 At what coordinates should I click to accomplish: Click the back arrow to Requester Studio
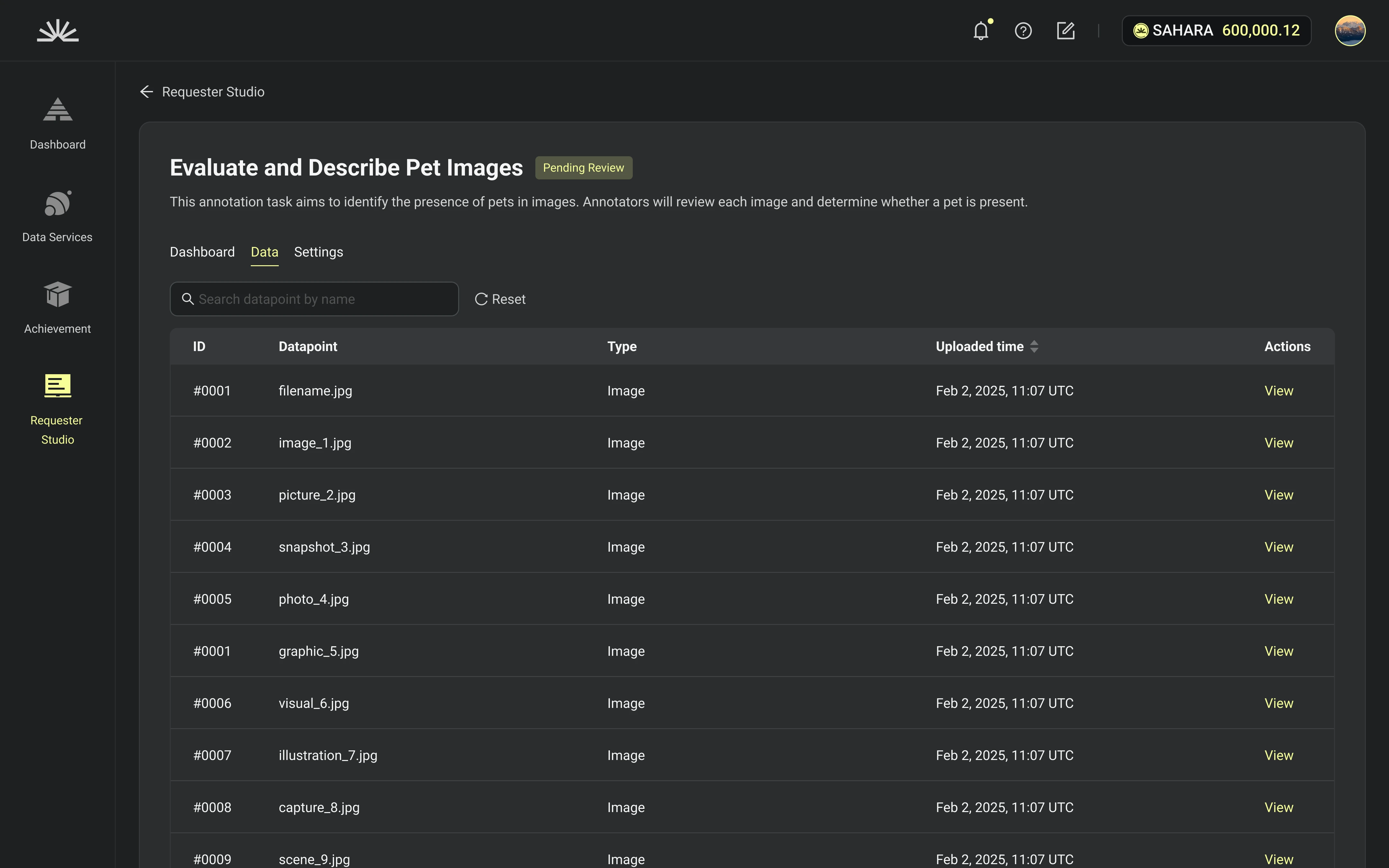pos(147,92)
